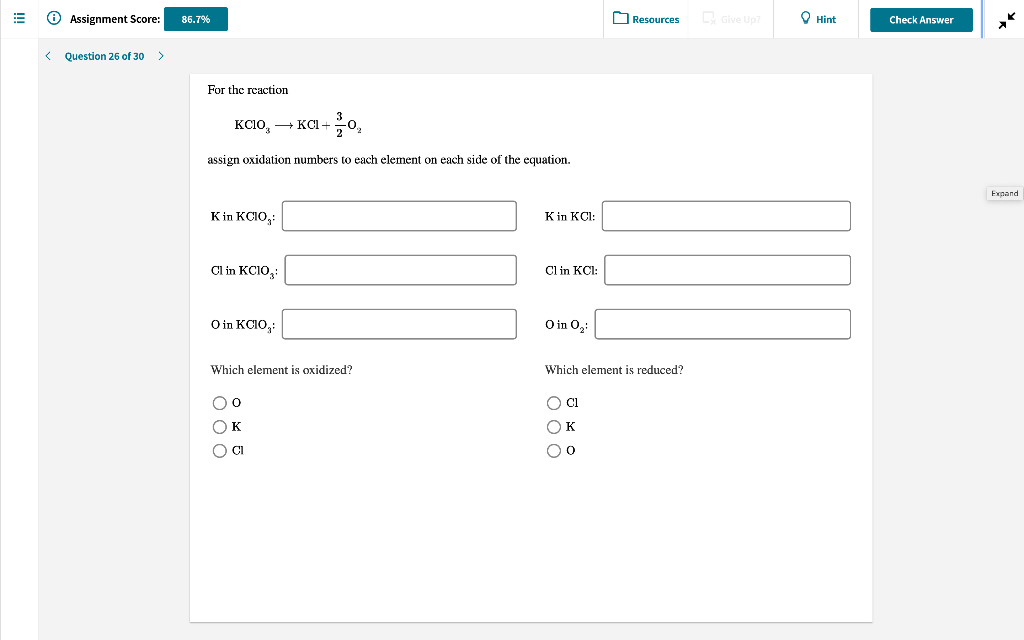Click the Give Up flag icon

[x=706, y=19]
